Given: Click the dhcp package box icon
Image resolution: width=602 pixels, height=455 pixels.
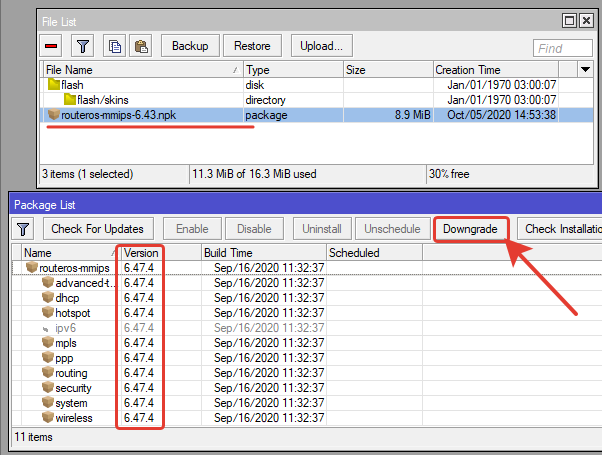Looking at the screenshot, I should coord(48,297).
